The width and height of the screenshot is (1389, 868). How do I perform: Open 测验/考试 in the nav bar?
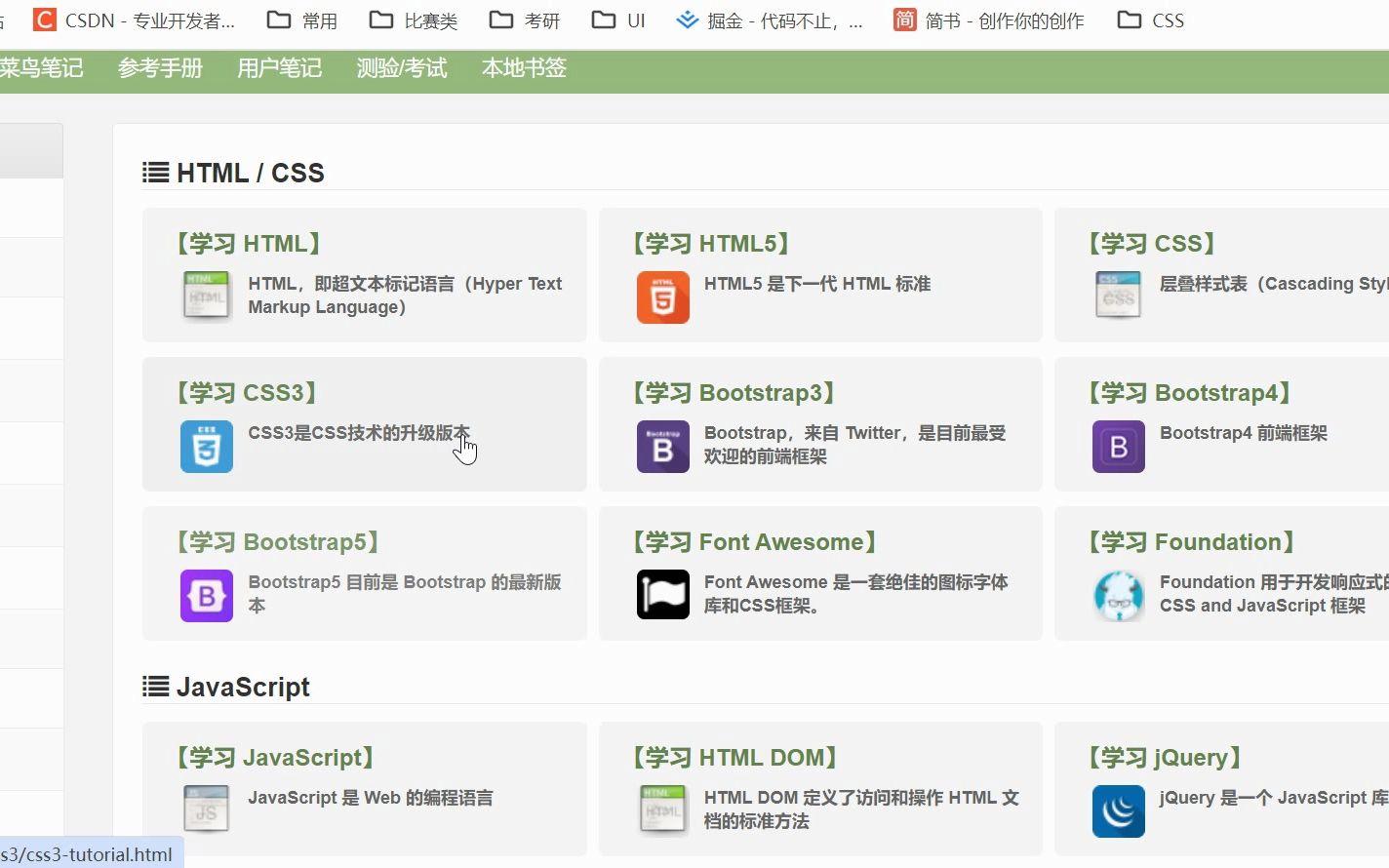[401, 67]
